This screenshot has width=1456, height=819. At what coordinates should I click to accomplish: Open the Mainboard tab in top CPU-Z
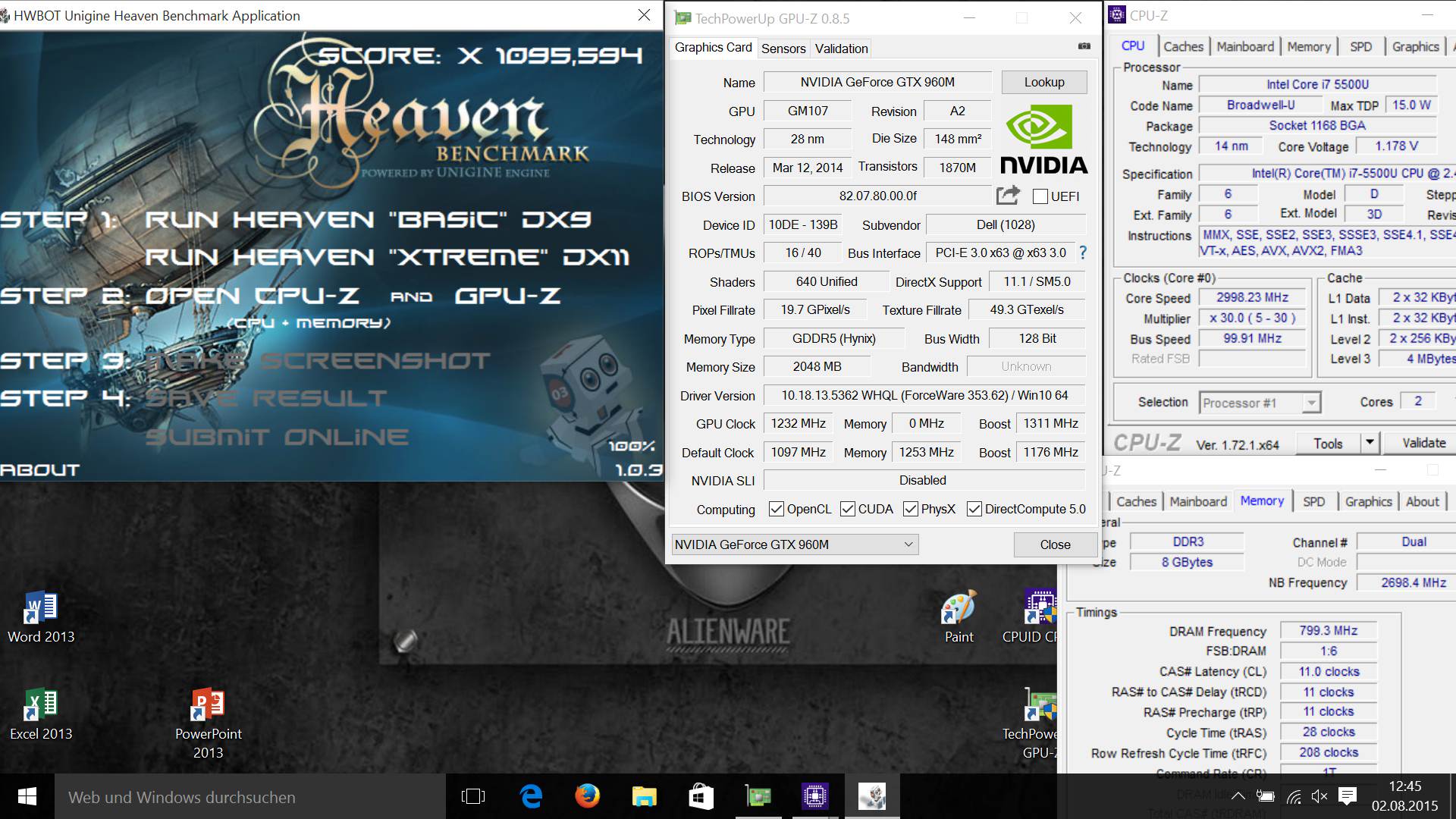[x=1245, y=46]
